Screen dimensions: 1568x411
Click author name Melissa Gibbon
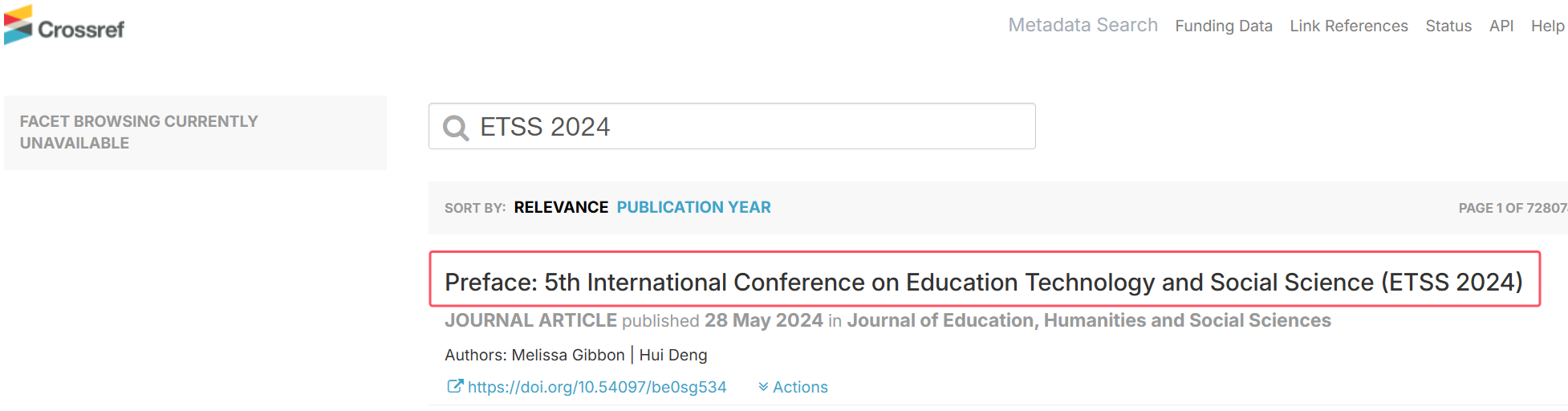coord(568,355)
